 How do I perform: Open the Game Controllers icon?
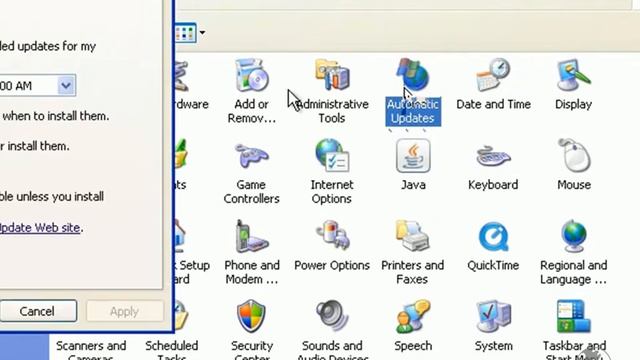(x=251, y=156)
